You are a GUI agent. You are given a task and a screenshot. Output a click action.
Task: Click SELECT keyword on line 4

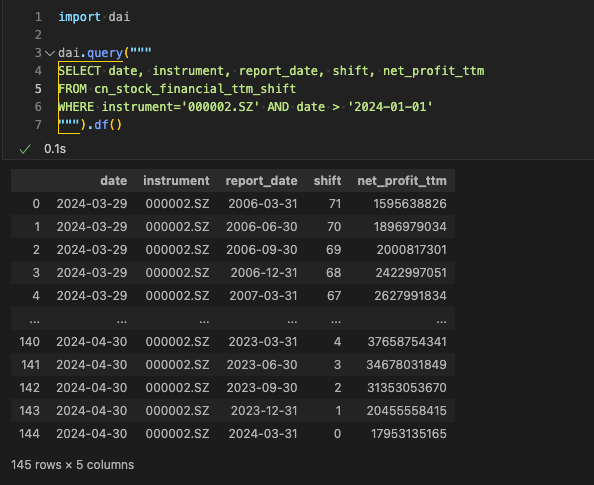80,71
